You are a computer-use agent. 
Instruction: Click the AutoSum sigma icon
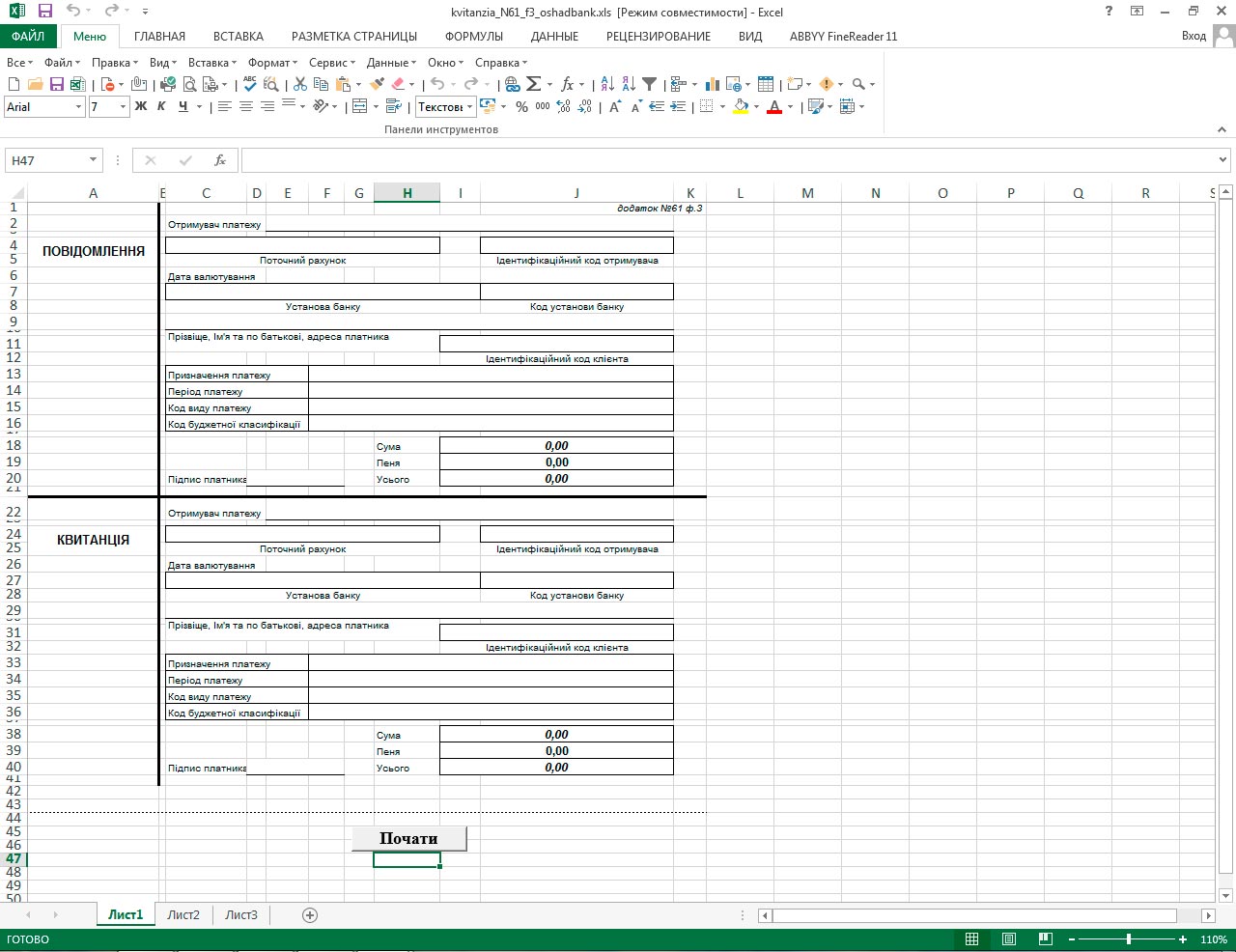[533, 85]
